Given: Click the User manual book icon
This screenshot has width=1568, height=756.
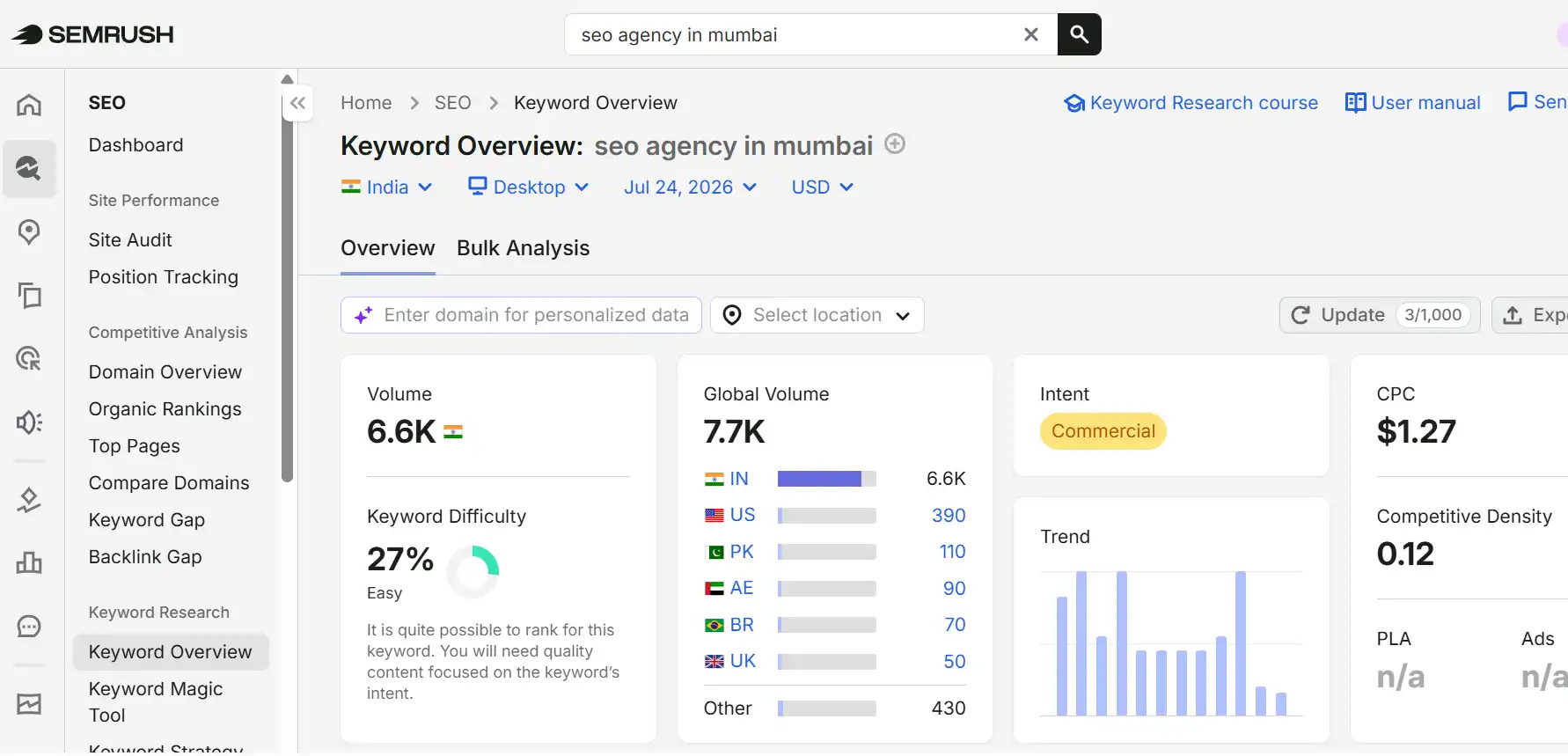Looking at the screenshot, I should pyautogui.click(x=1355, y=103).
